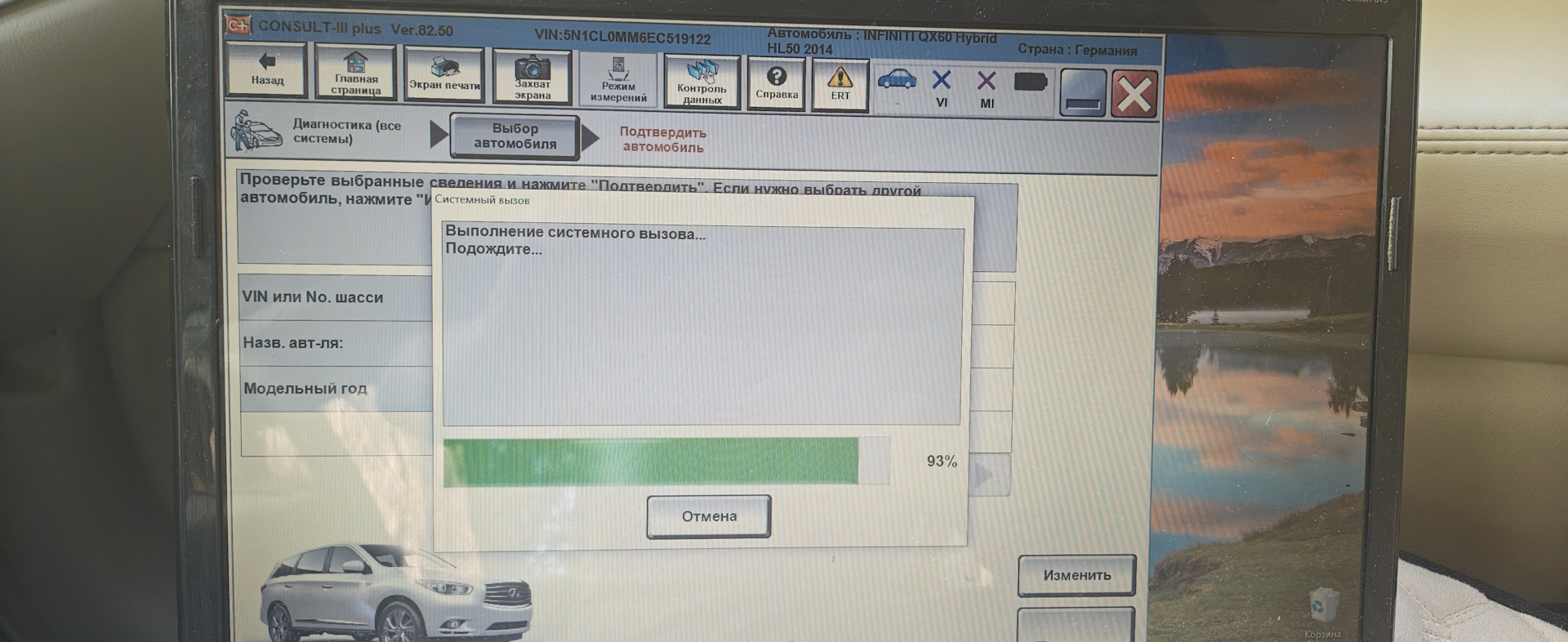
Task: Click the CONSULT-III plus Ver.82.50 title text
Action: coord(355,29)
